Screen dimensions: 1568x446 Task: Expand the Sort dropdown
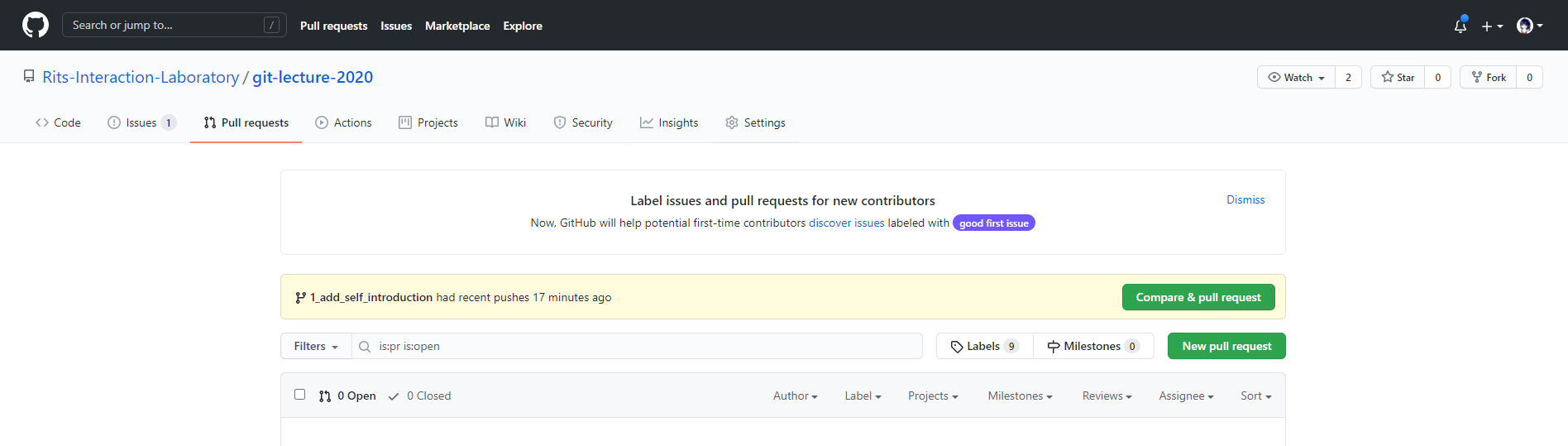[x=1255, y=396]
